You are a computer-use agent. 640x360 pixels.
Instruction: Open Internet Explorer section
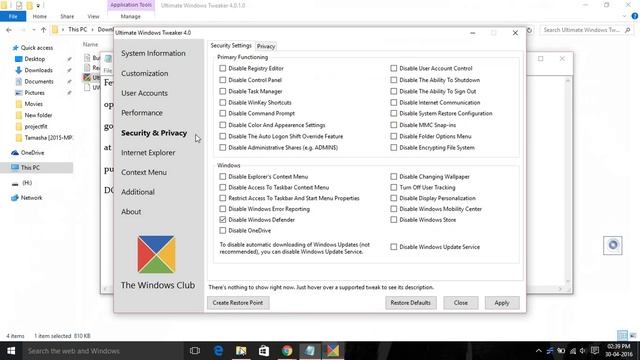coord(148,153)
